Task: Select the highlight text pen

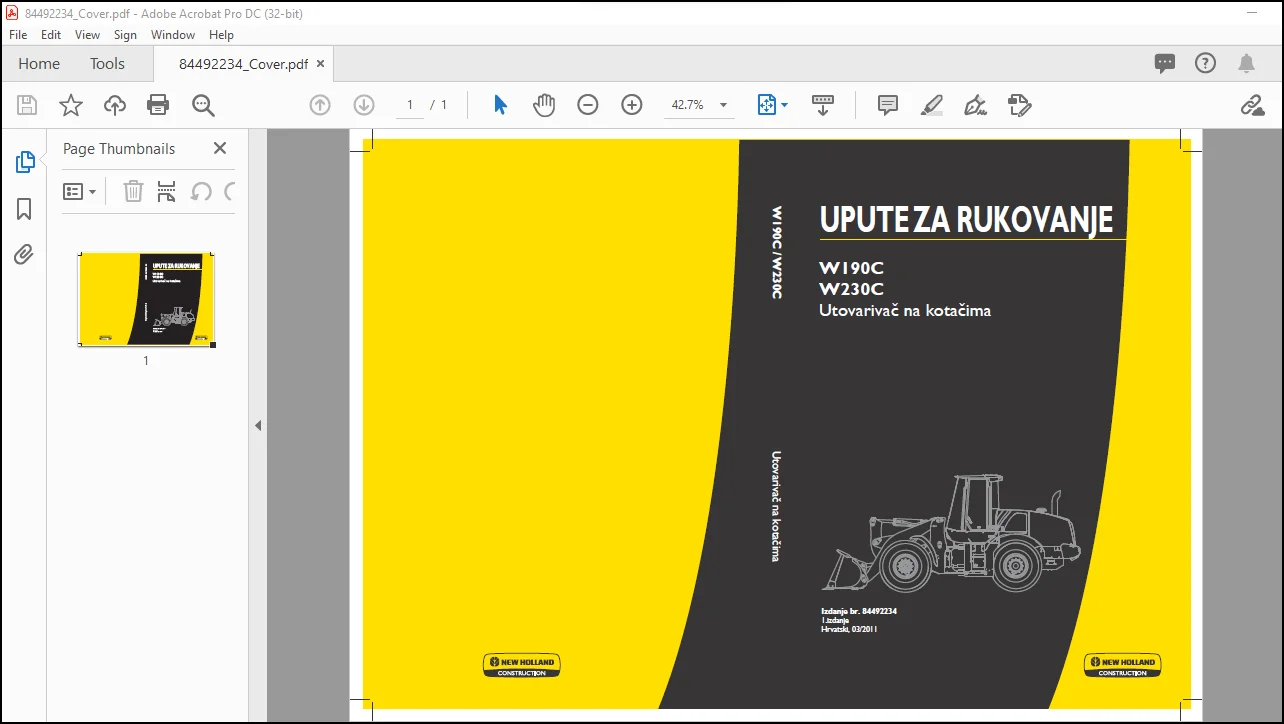Action: point(932,105)
